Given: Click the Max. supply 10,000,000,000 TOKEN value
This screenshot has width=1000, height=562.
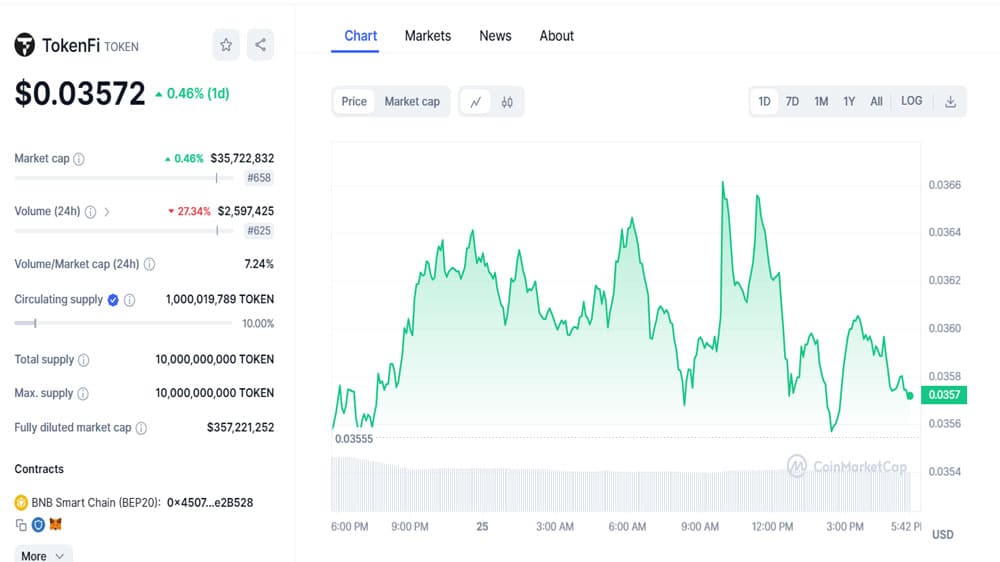Looking at the screenshot, I should (x=215, y=393).
